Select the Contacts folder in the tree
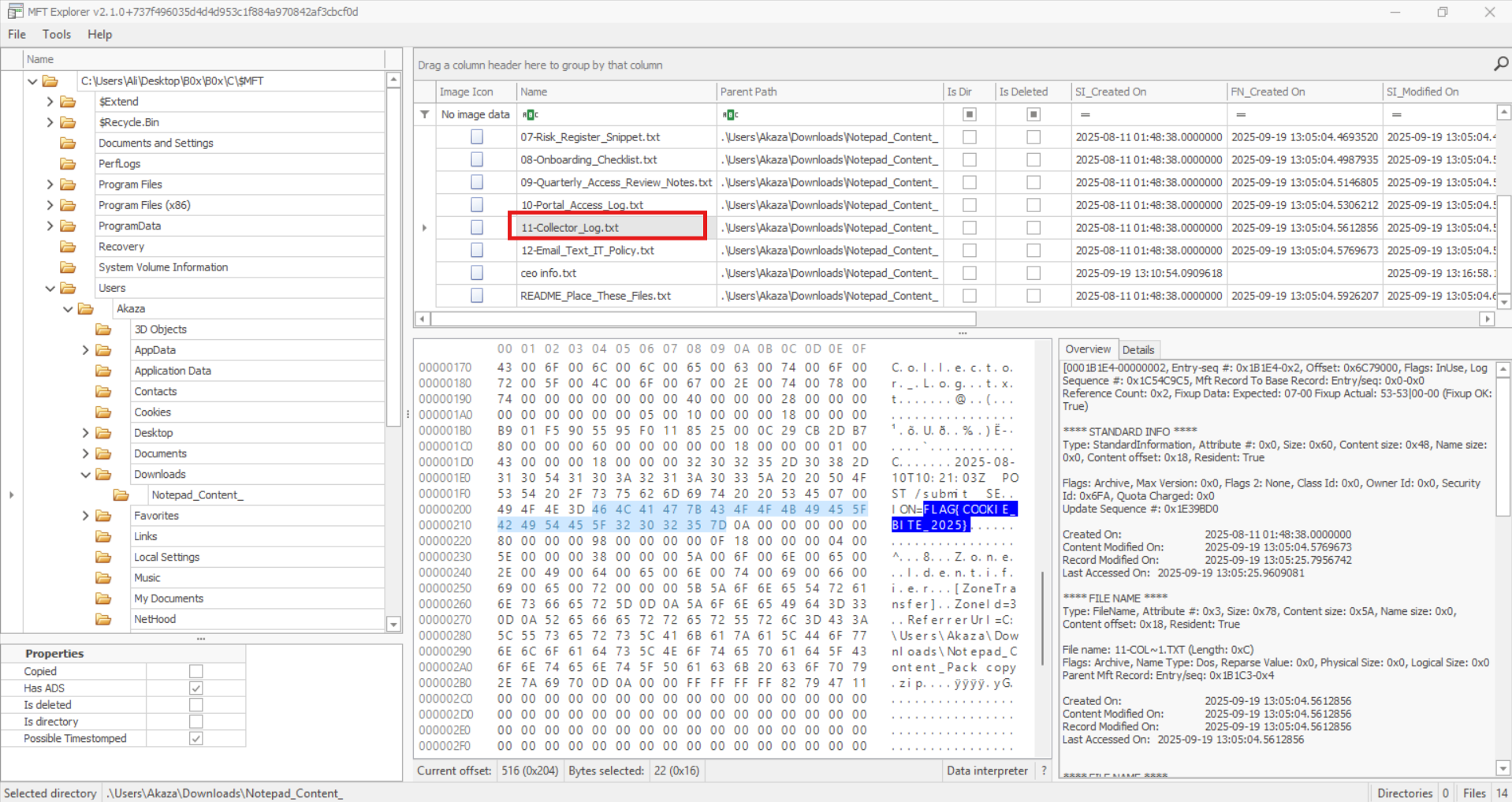 pos(155,391)
